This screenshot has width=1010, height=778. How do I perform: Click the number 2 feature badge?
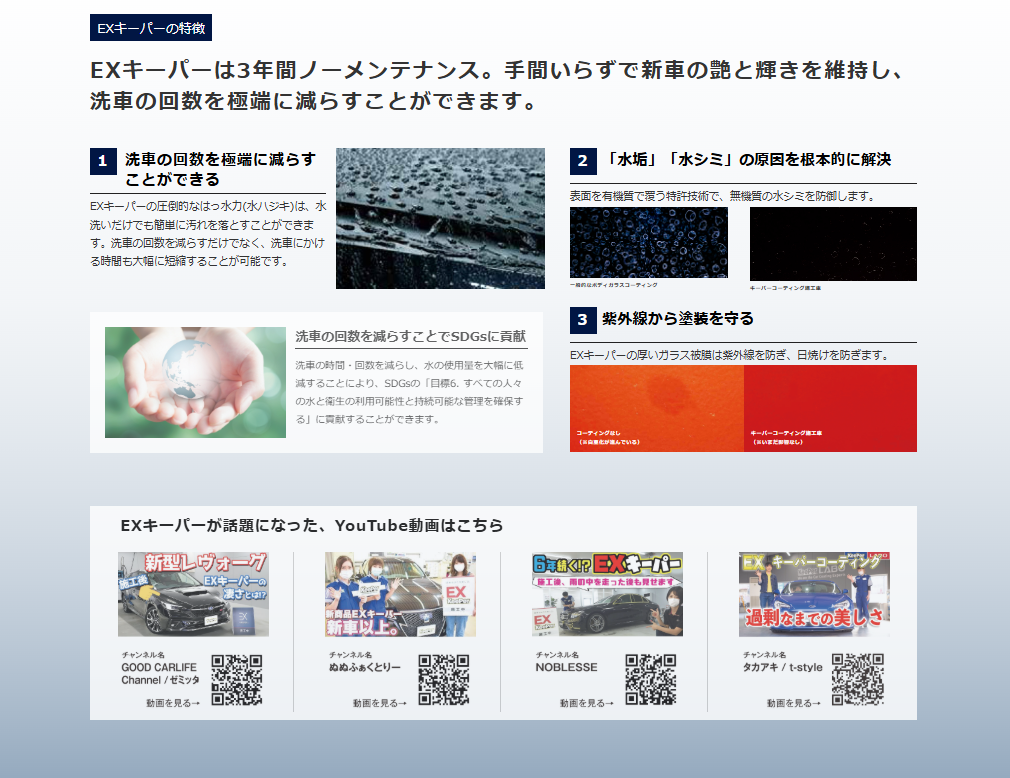[583, 161]
